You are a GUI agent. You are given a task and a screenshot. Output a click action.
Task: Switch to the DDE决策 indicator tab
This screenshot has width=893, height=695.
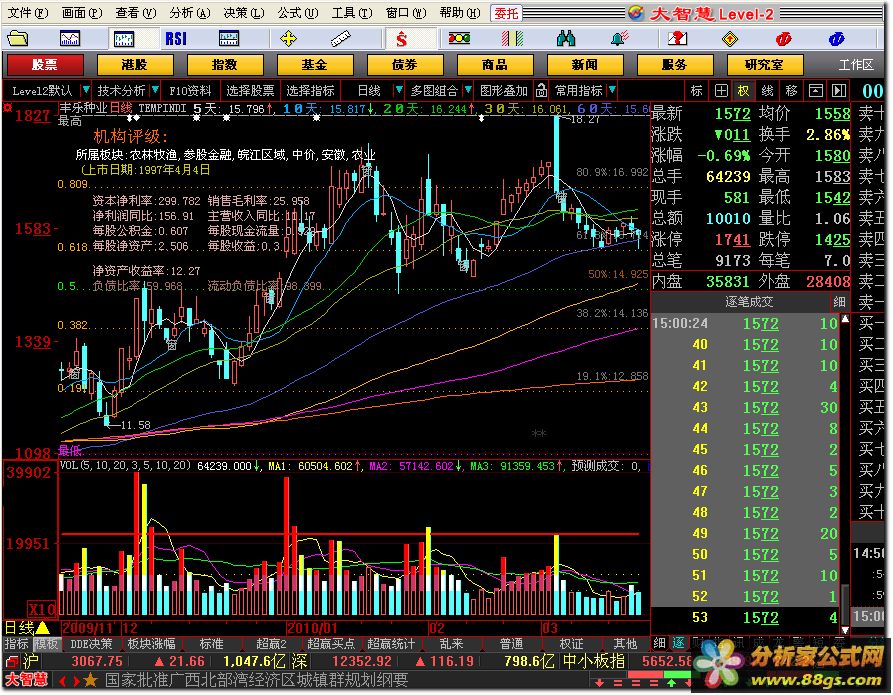[91, 644]
